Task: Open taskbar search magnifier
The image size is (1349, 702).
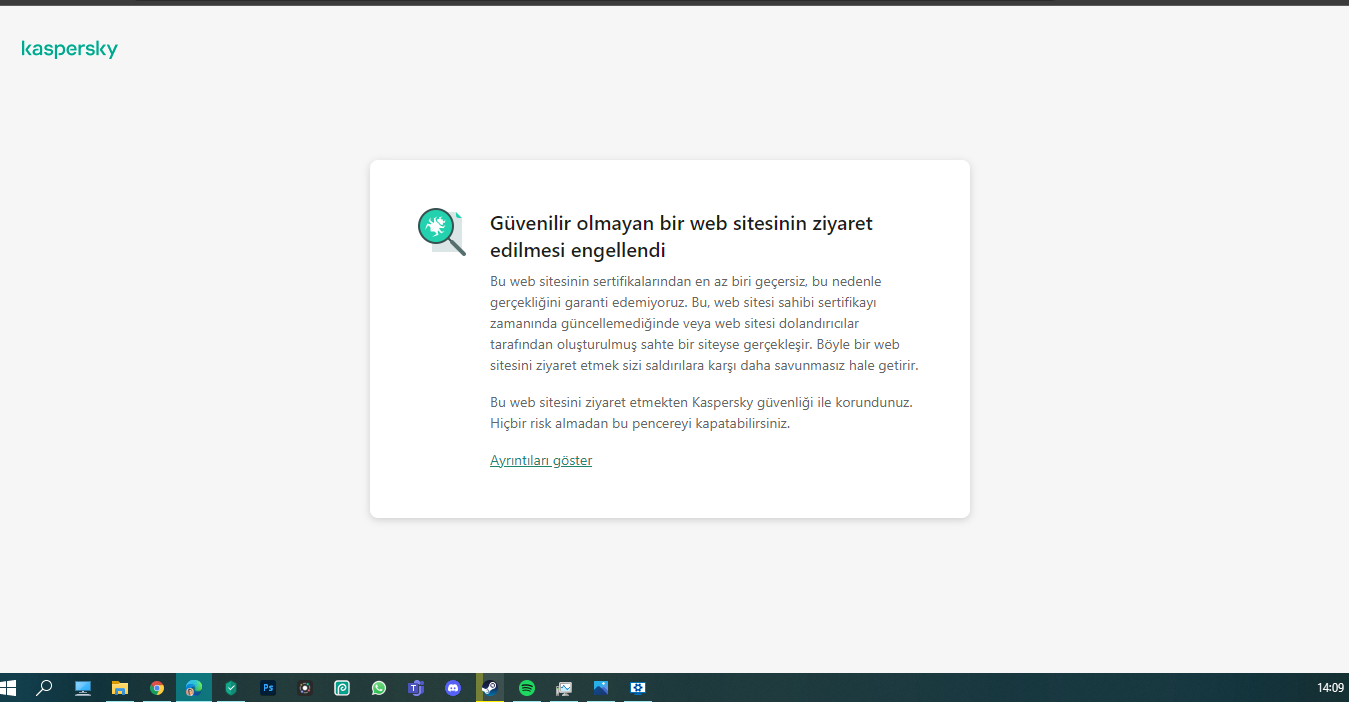Action: (x=44, y=688)
